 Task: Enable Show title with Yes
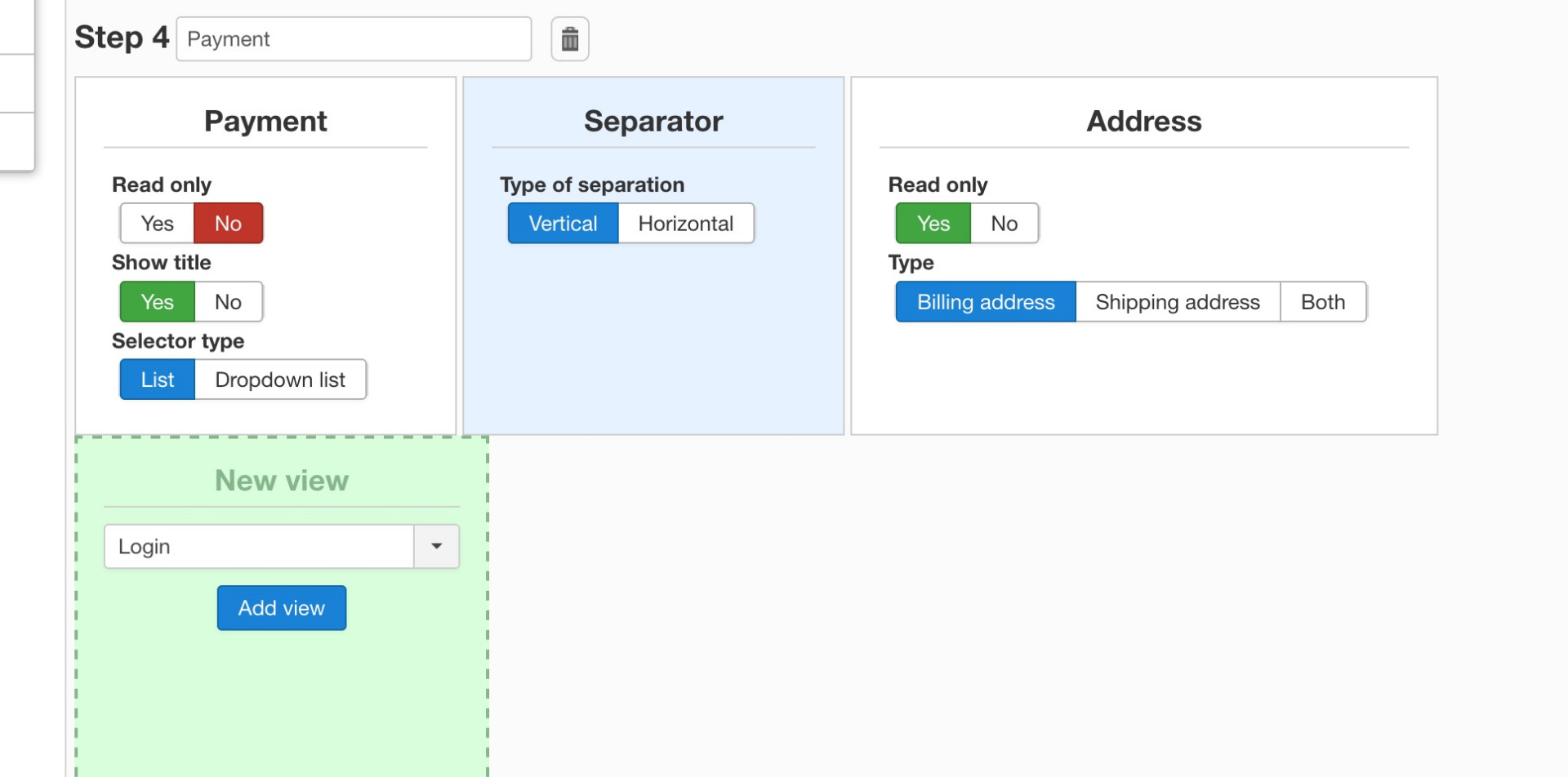pyautogui.click(x=157, y=302)
